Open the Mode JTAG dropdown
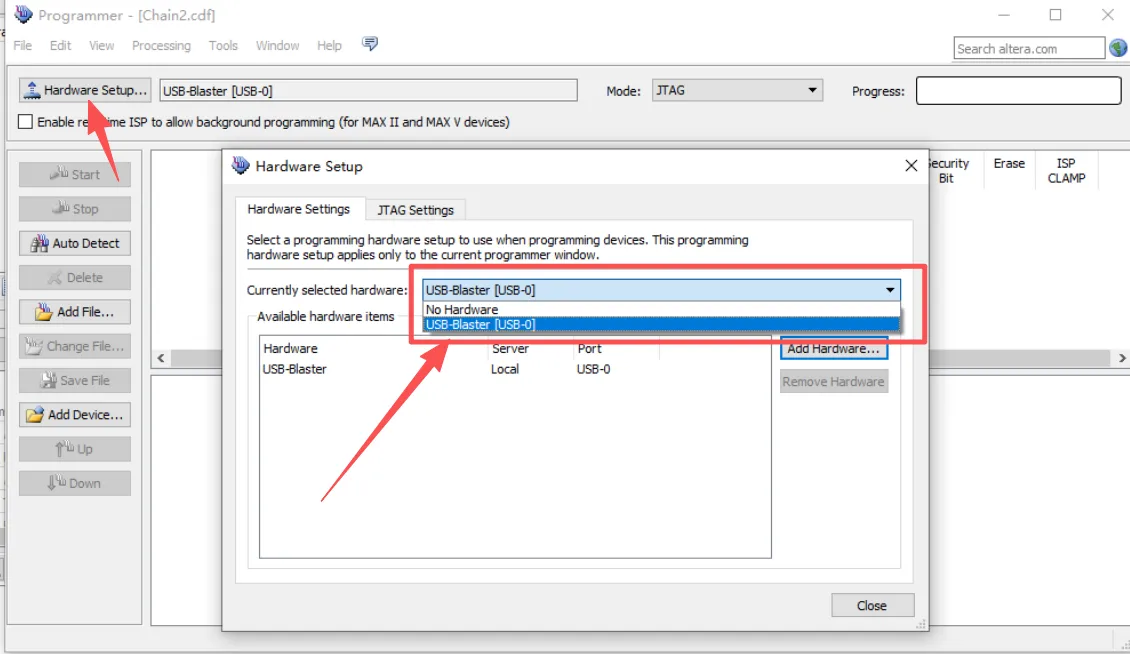Viewport: 1130px width, 654px height. 737,90
